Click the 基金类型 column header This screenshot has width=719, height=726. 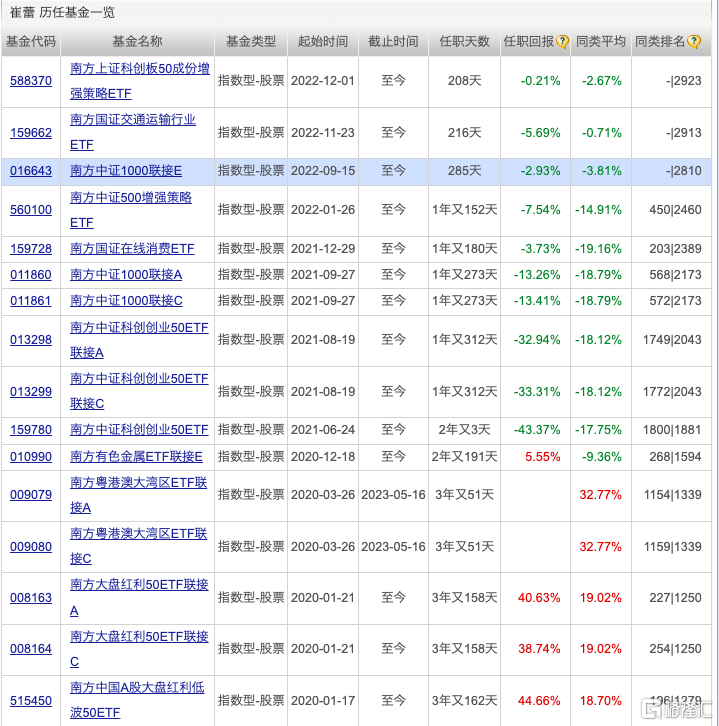251,42
